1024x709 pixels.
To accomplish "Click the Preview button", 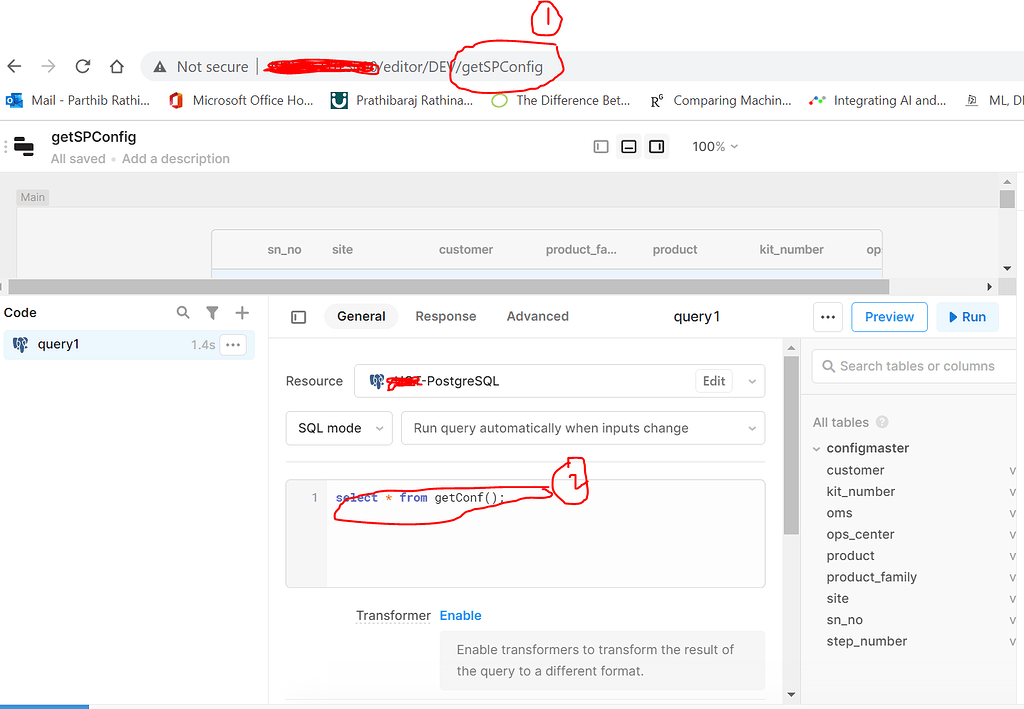I will [x=889, y=317].
